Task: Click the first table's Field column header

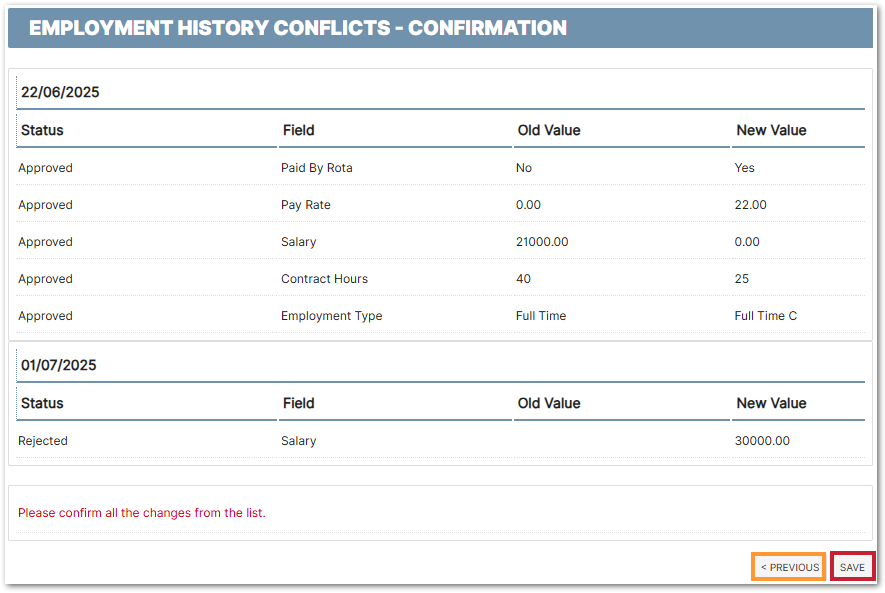Action: click(x=298, y=130)
